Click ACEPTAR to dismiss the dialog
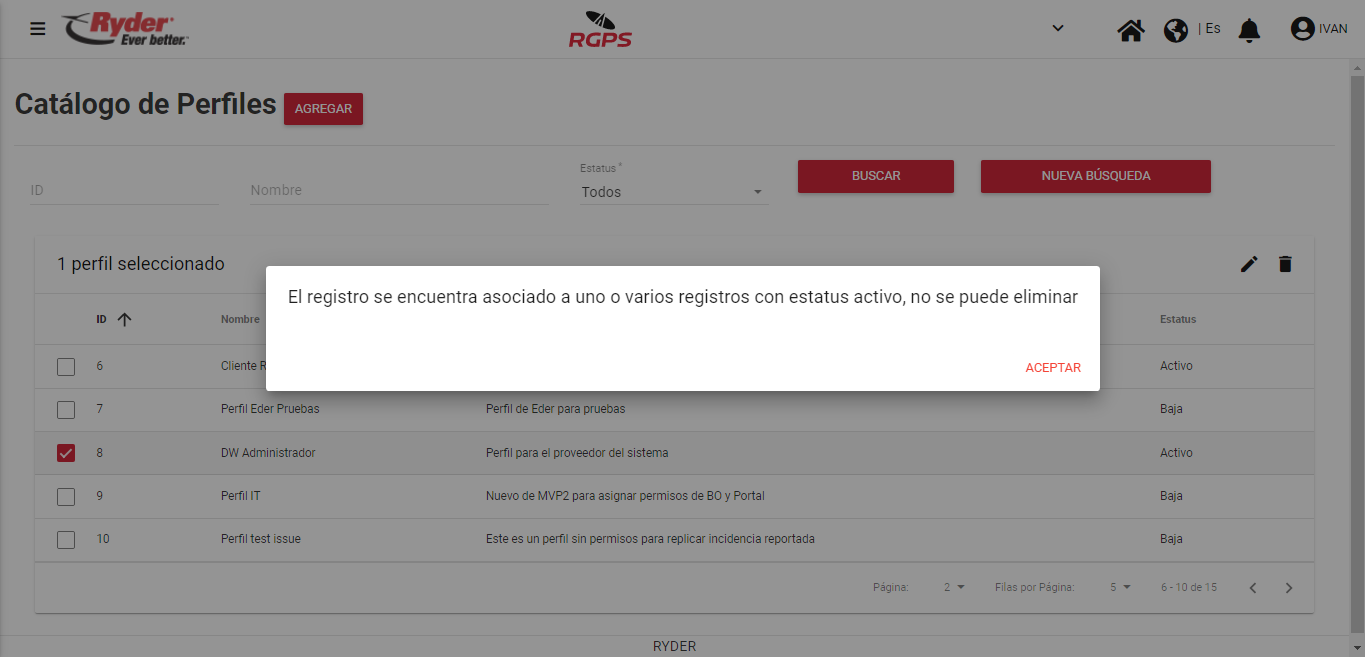The width and height of the screenshot is (1365, 657). [1053, 368]
